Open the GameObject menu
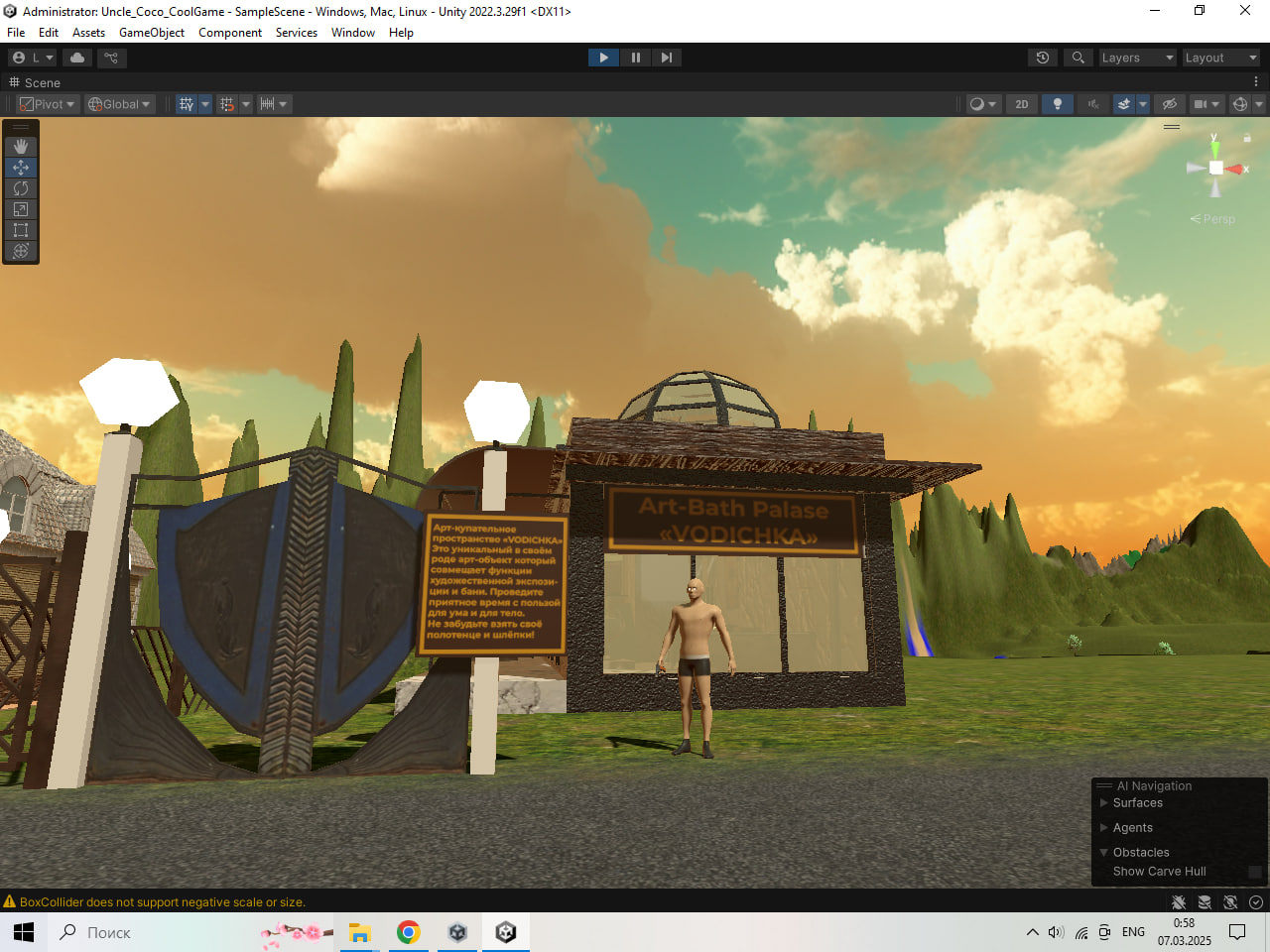 tap(152, 33)
